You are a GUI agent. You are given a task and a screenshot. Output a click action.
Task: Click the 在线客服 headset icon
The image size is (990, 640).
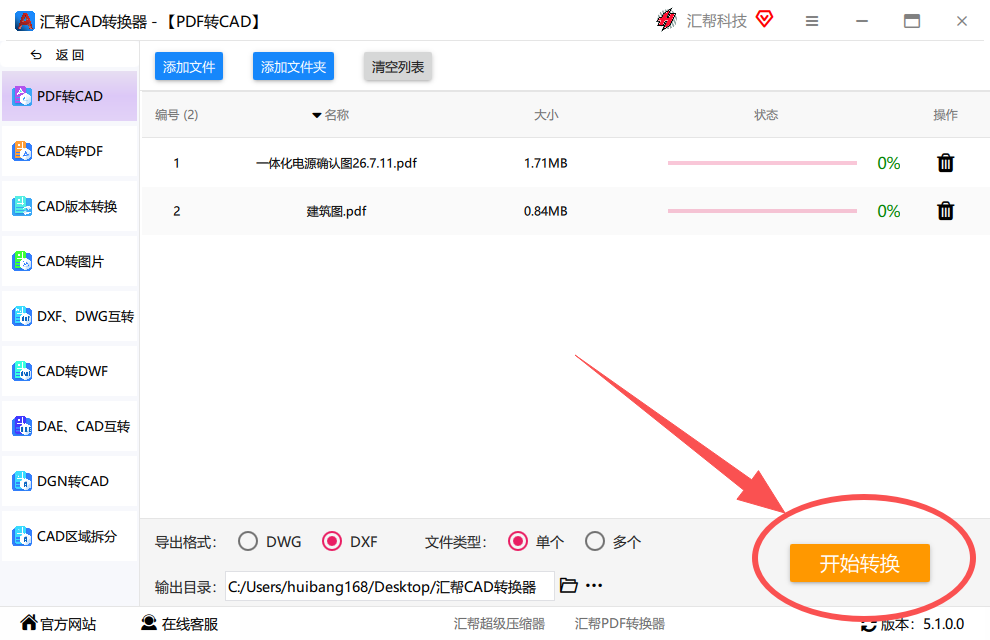coord(149,623)
